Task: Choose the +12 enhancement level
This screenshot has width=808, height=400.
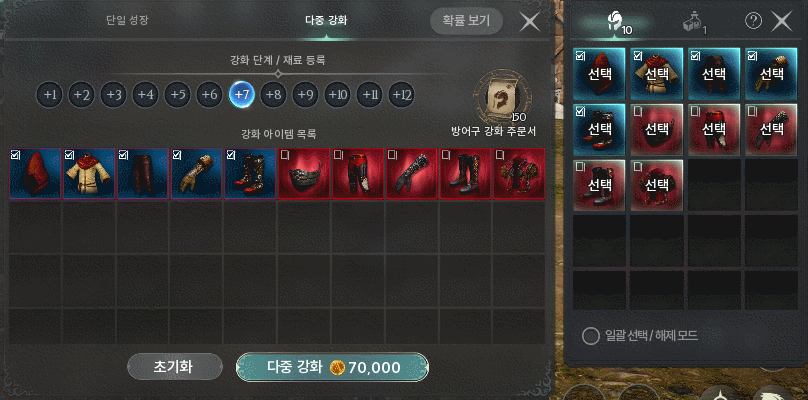Action: tap(401, 95)
